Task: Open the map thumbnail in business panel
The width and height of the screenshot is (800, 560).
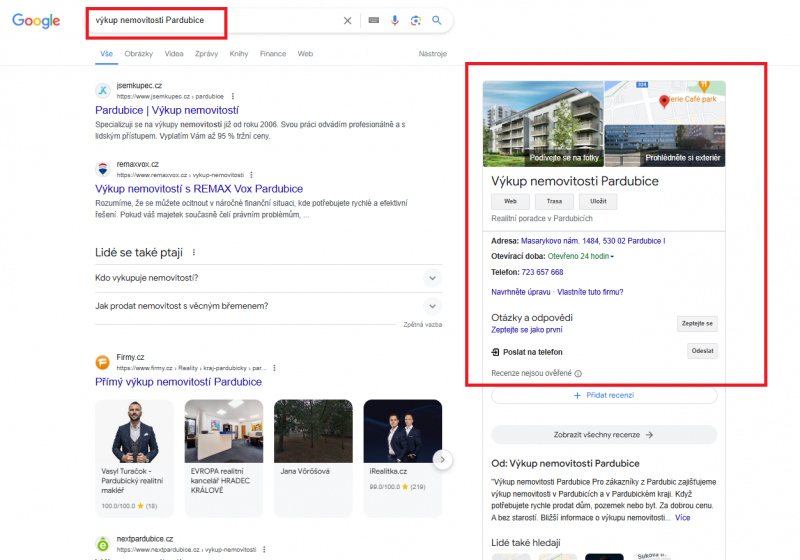Action: tap(665, 103)
